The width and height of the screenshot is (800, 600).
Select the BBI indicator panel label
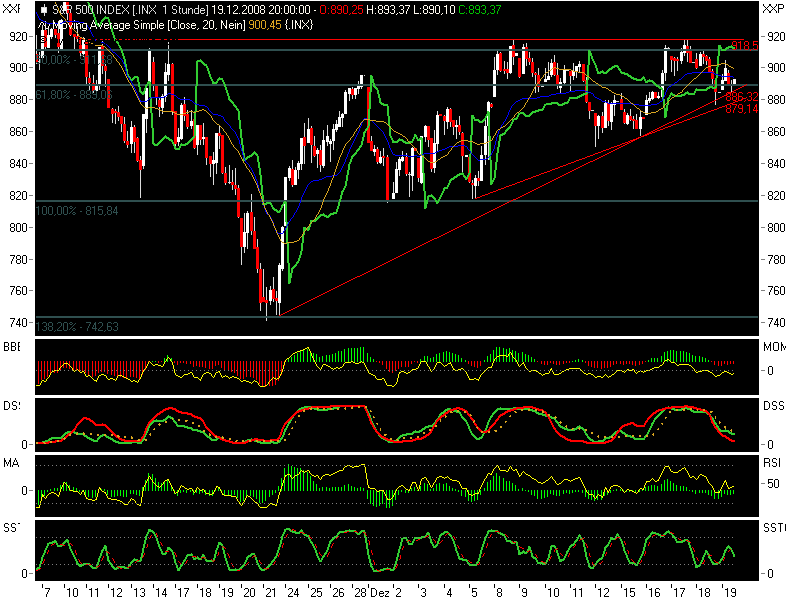point(10,345)
